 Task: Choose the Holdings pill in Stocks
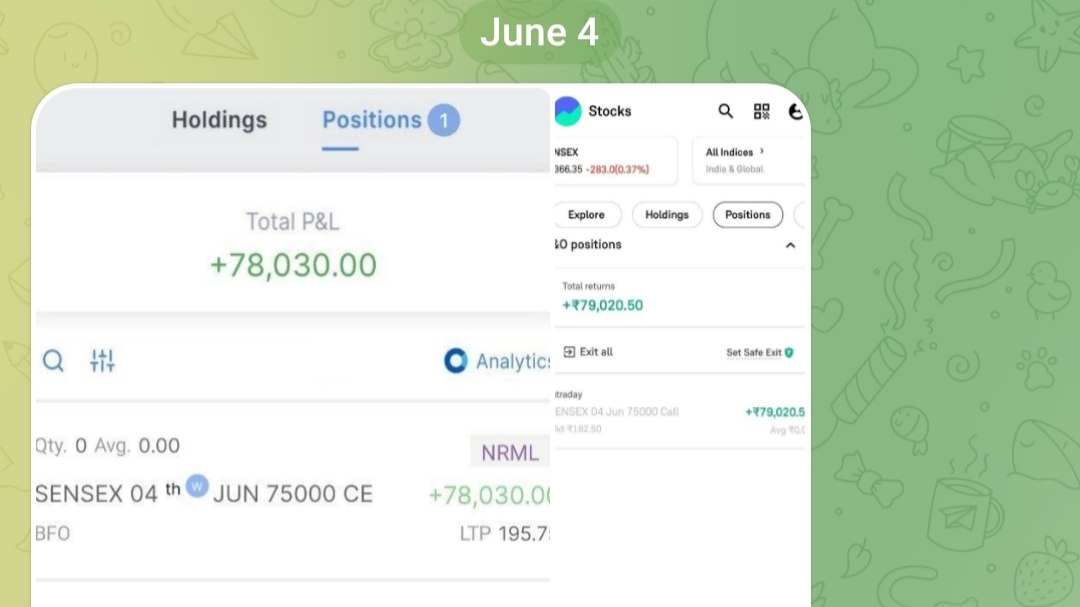667,215
